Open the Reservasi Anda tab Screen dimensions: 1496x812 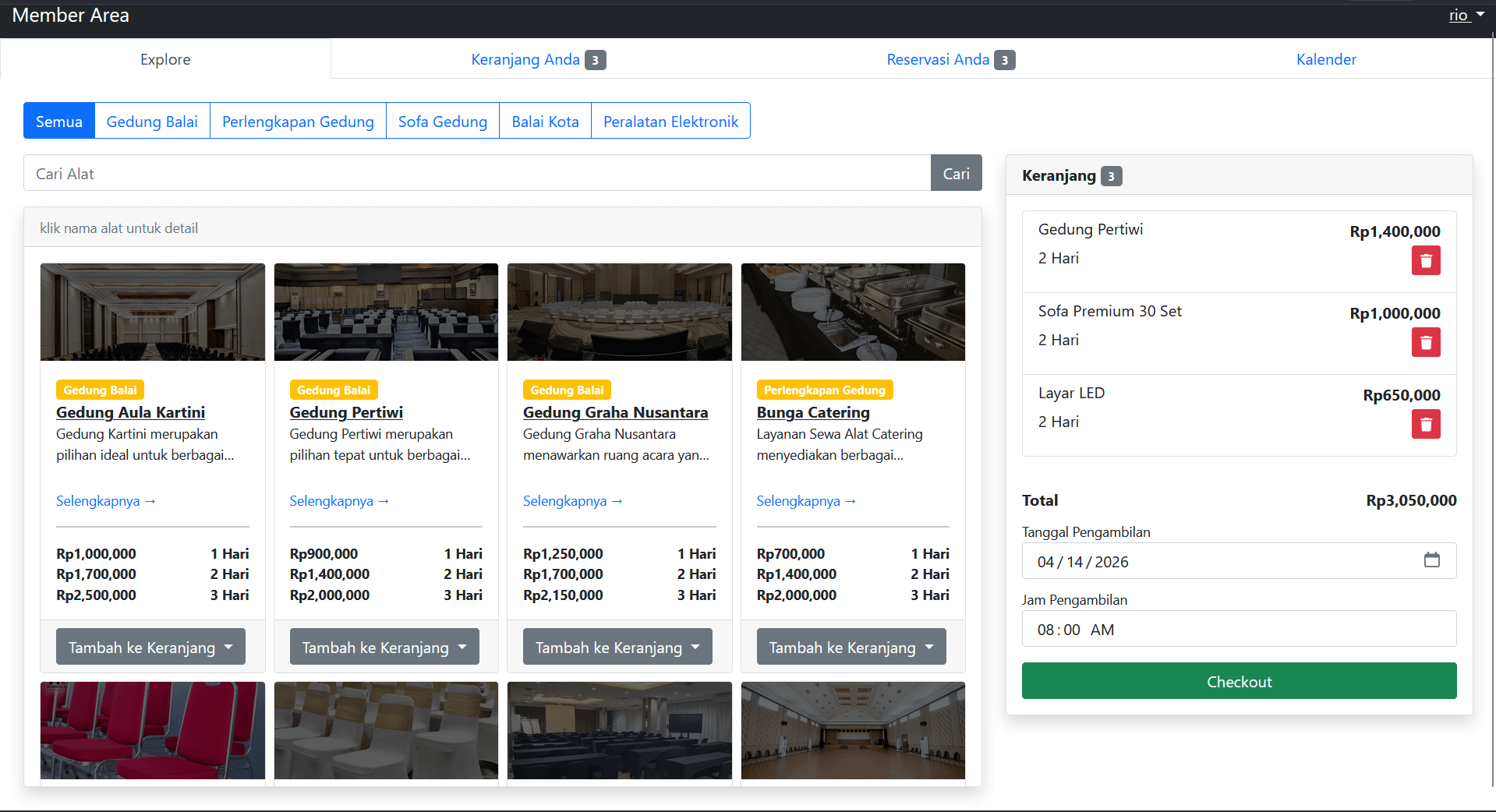coord(950,59)
